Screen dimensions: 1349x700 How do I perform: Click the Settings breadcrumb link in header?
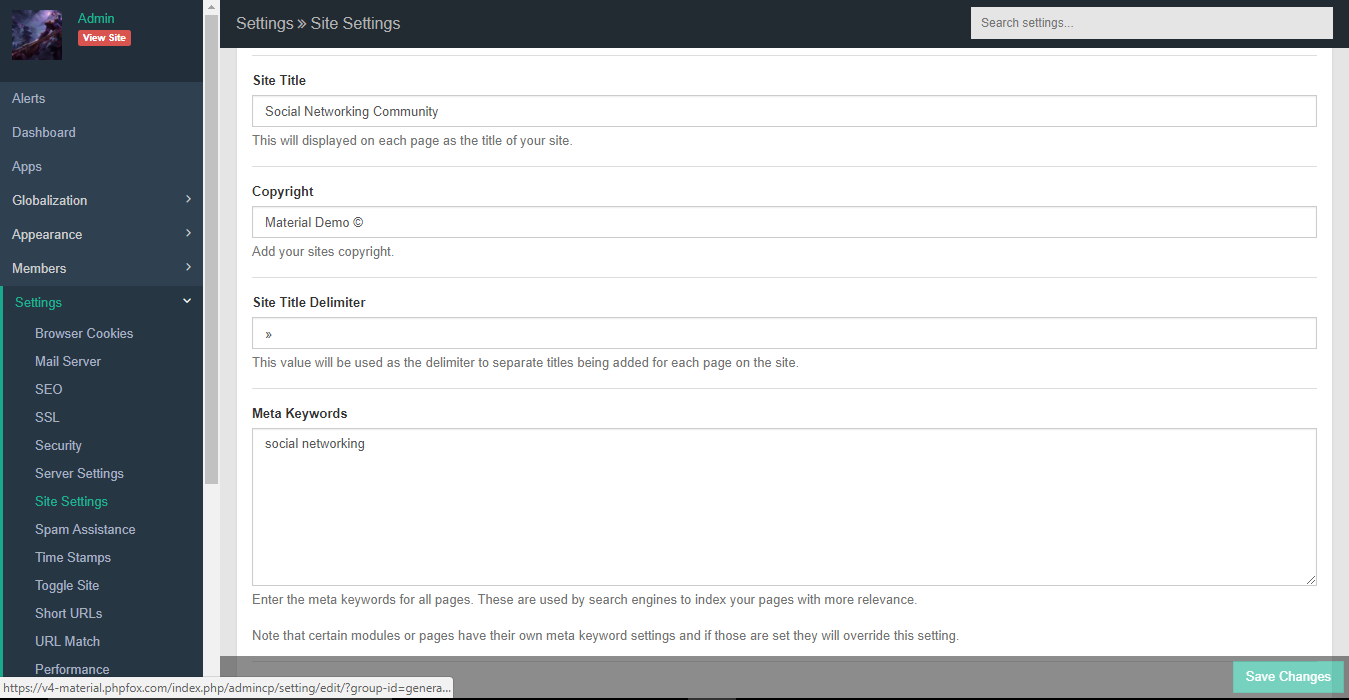coord(264,23)
